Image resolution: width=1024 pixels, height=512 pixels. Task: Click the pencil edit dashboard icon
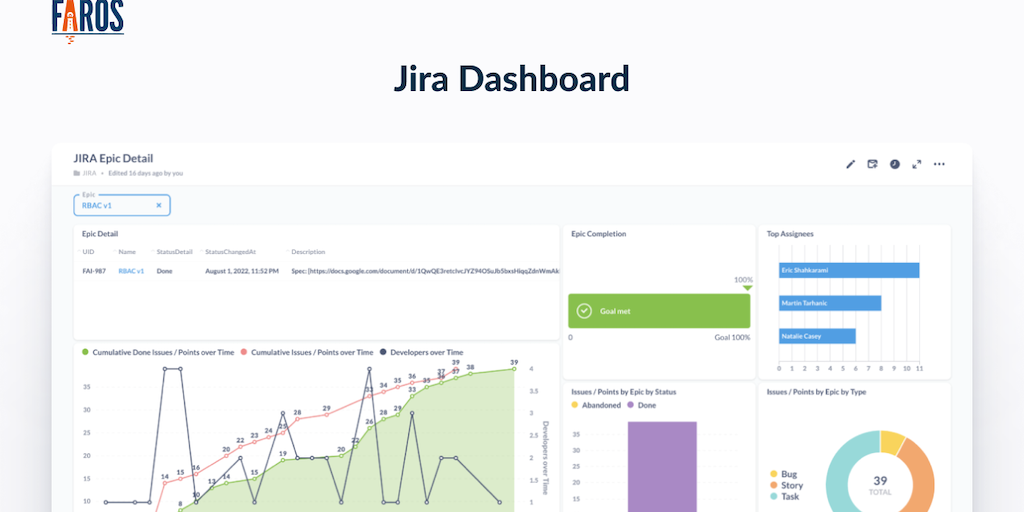(x=850, y=165)
